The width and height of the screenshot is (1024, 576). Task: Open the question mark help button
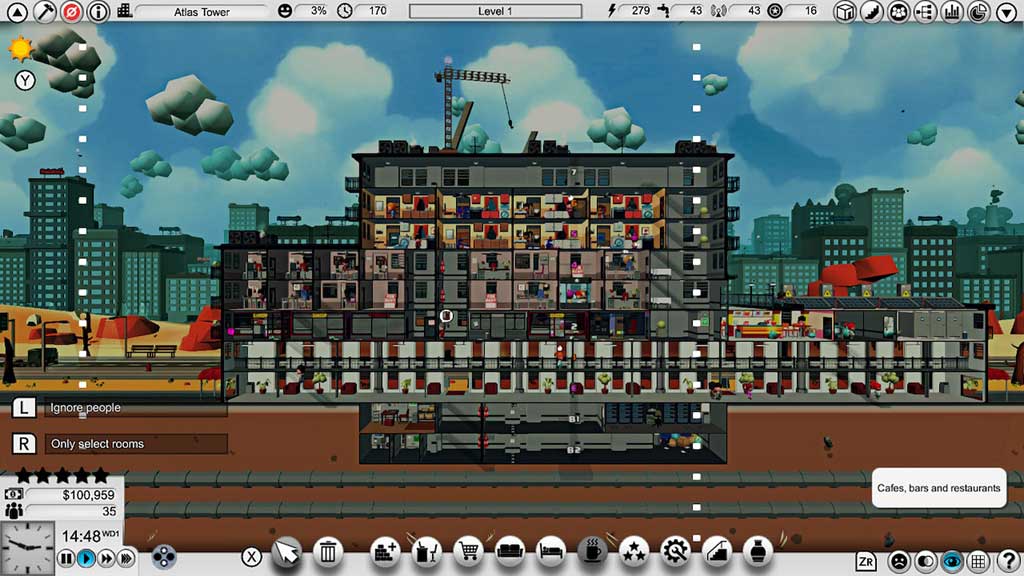click(1008, 561)
